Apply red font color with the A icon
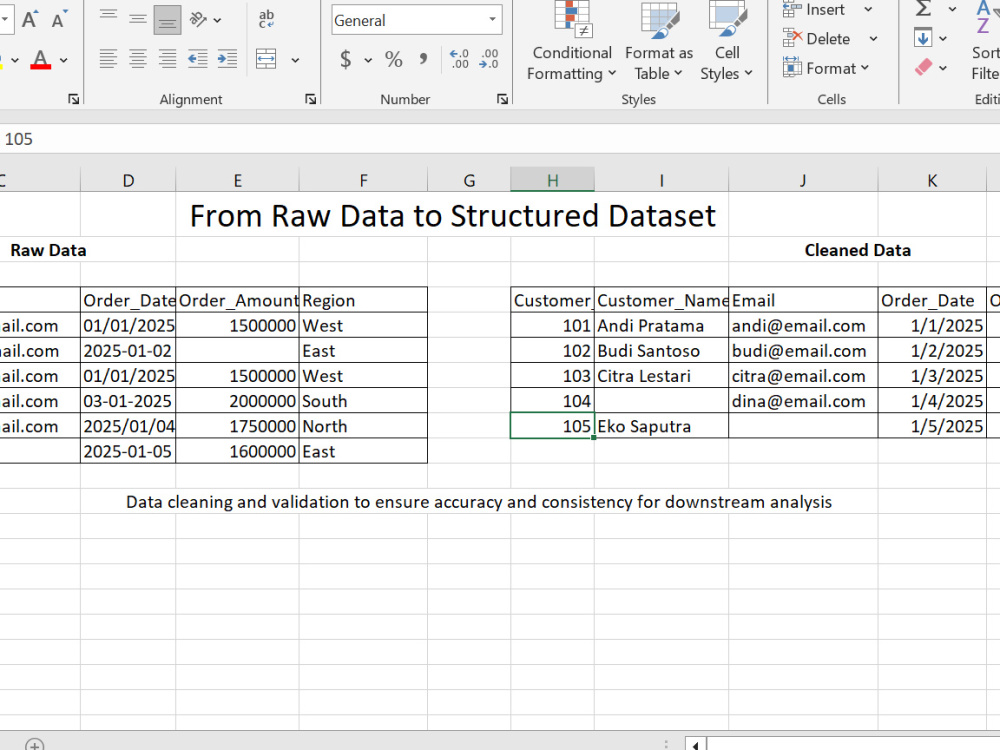Image resolution: width=1000 pixels, height=750 pixels. [x=40, y=60]
